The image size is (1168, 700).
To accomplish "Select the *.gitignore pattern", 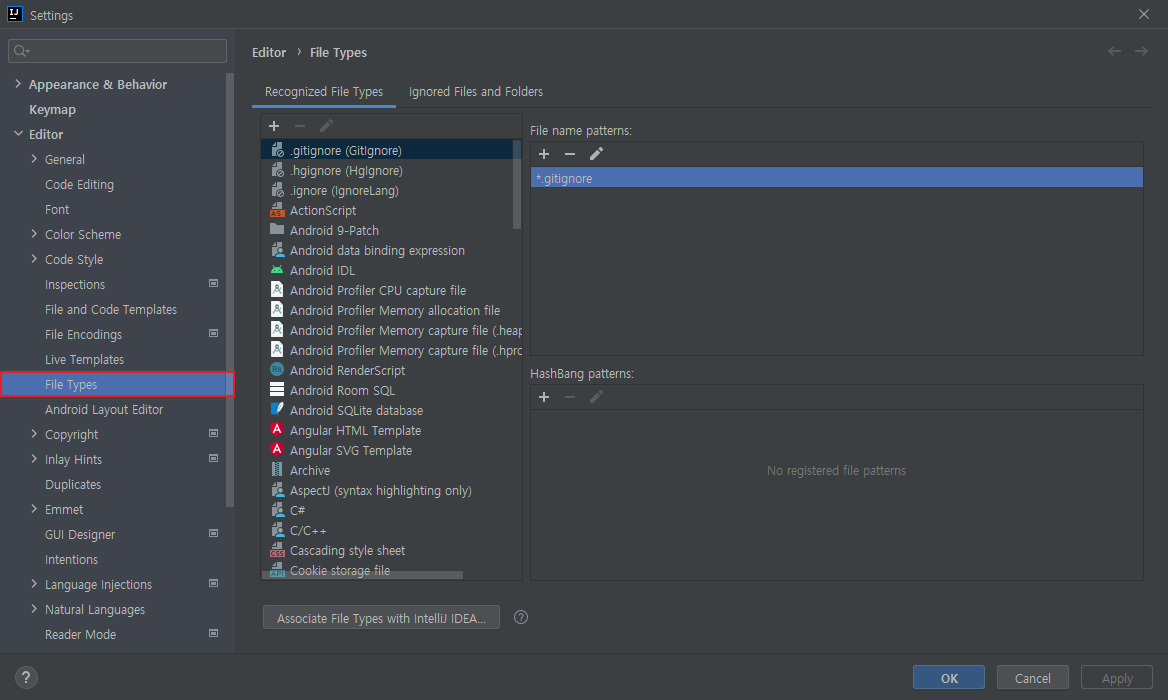I will pyautogui.click(x=837, y=178).
